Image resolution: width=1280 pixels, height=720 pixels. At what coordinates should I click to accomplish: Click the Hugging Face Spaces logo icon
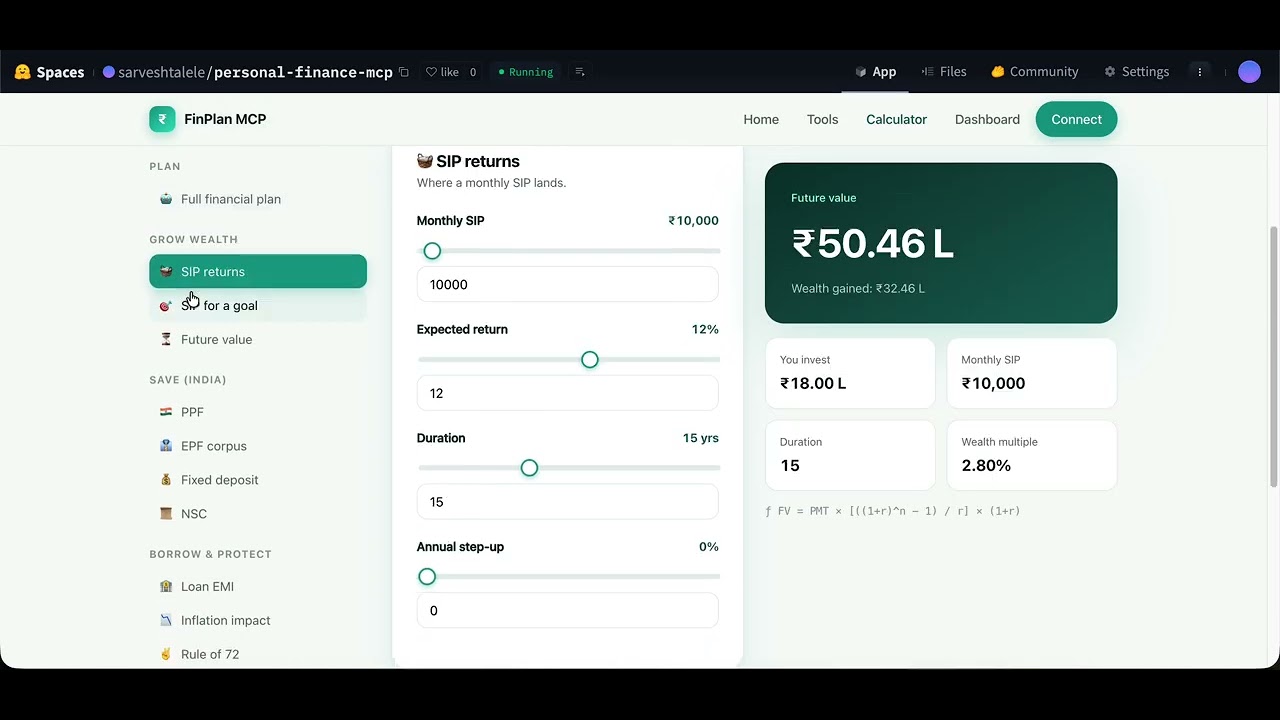[x=22, y=72]
